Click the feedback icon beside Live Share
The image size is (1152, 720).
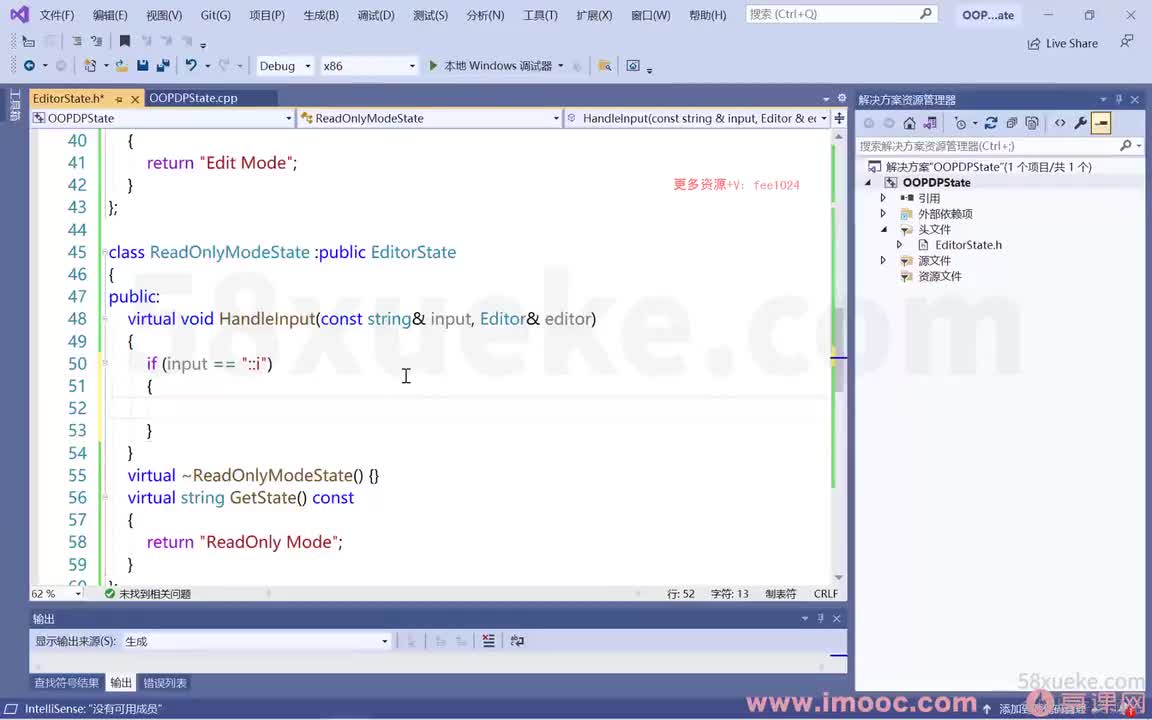[x=1126, y=42]
